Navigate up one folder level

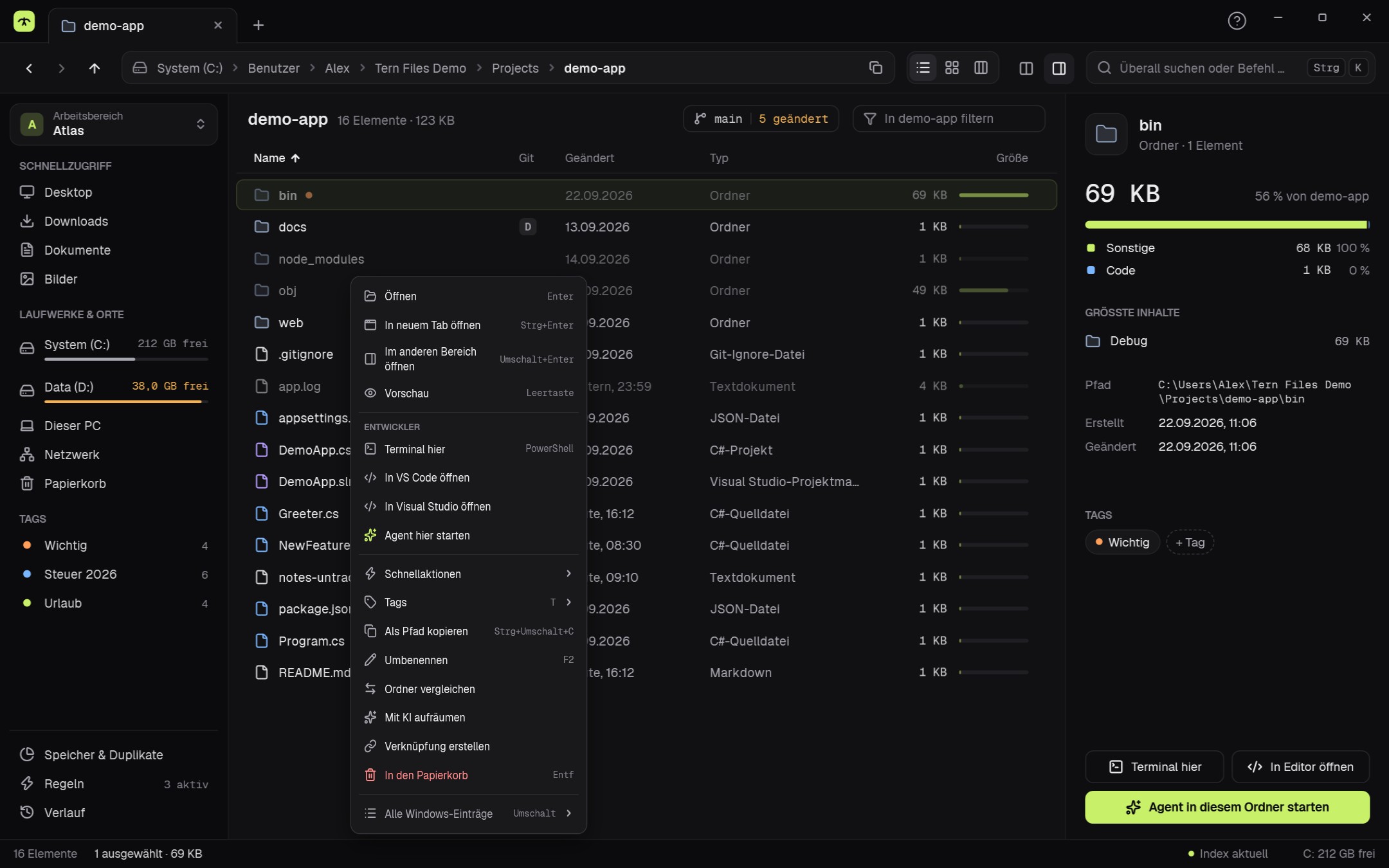95,68
